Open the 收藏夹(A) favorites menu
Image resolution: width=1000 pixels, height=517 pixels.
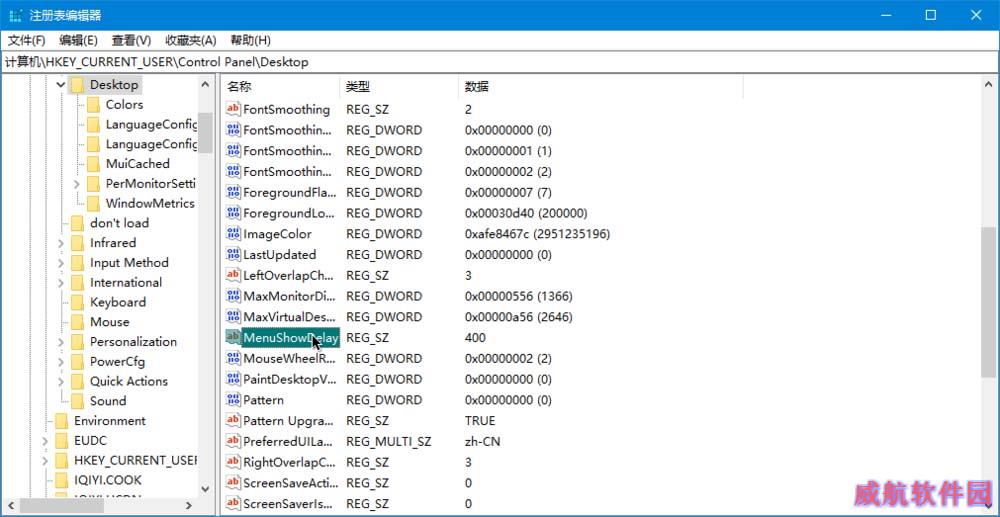(190, 40)
